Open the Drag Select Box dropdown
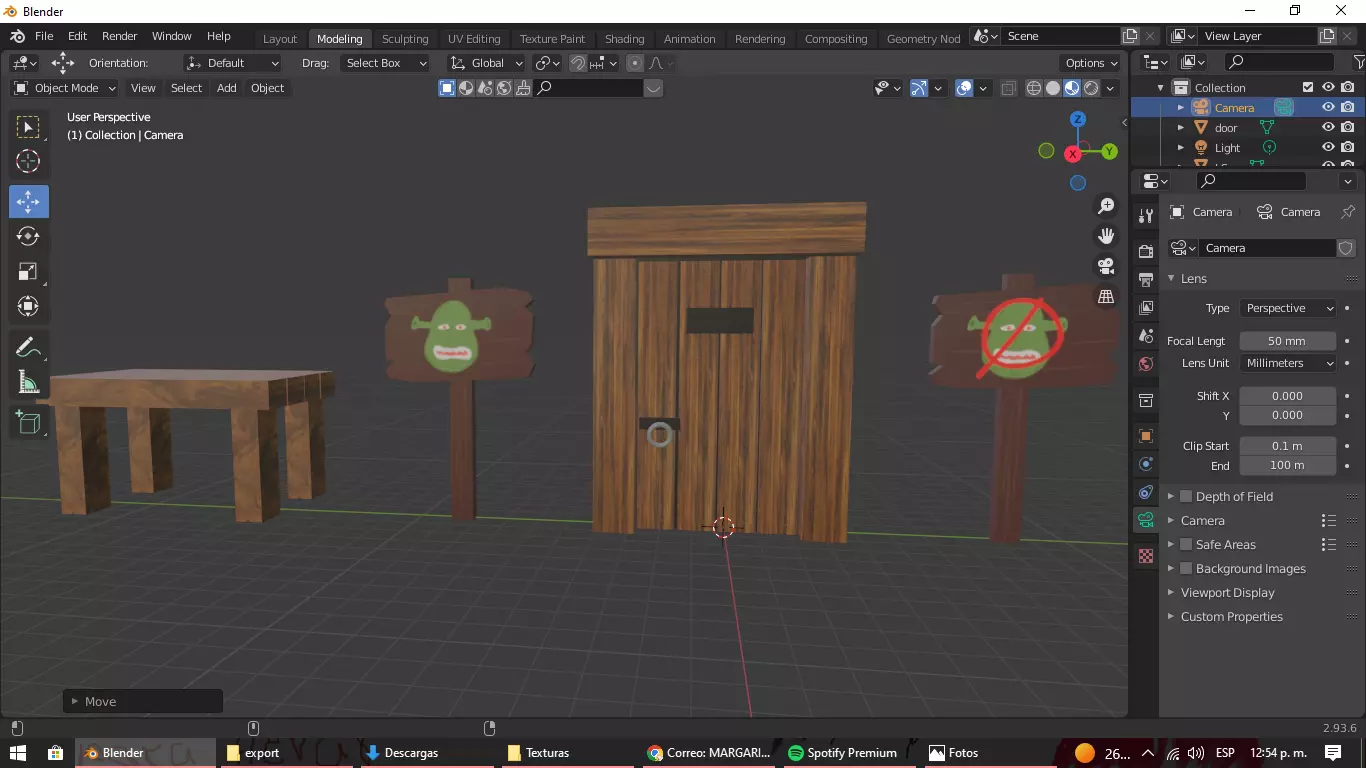The height and width of the screenshot is (768, 1366). click(x=384, y=63)
